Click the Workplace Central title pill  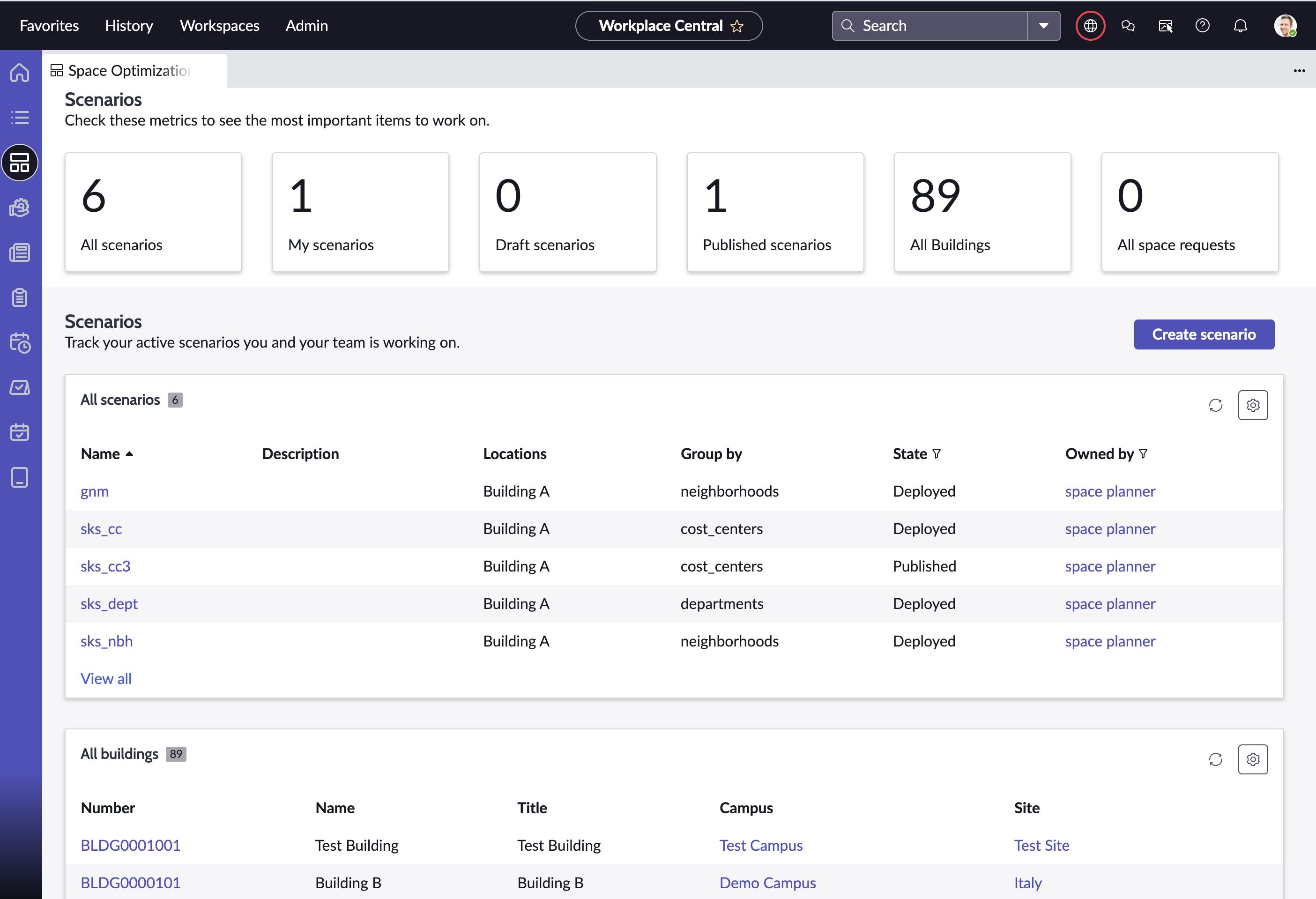click(x=669, y=25)
